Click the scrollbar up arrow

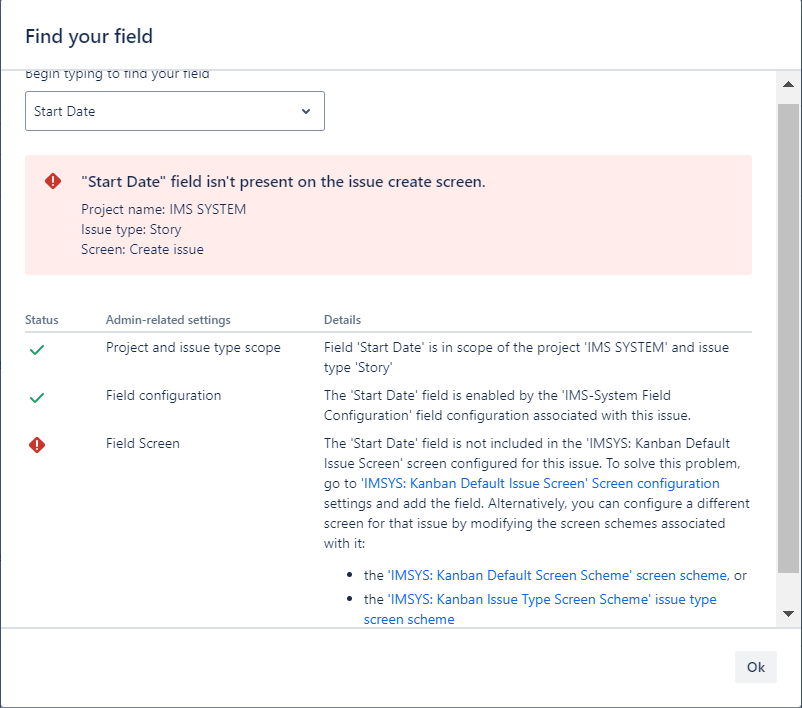pos(788,86)
